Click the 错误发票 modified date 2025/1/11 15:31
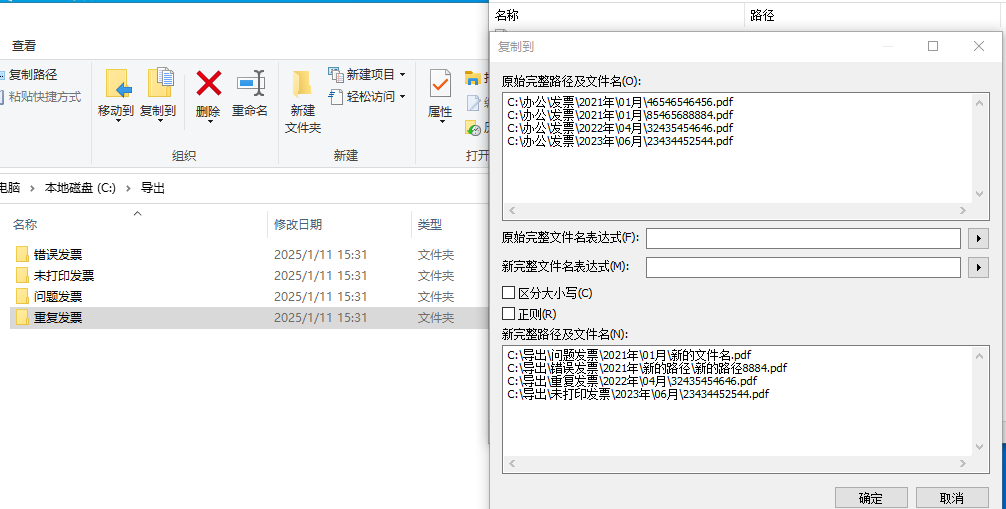Image resolution: width=1006 pixels, height=509 pixels. [x=320, y=254]
